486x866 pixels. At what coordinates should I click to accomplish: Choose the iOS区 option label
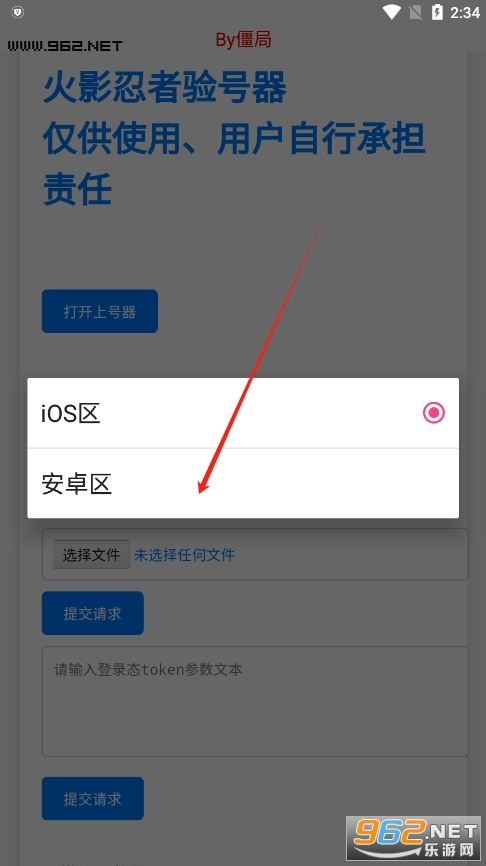(x=71, y=413)
